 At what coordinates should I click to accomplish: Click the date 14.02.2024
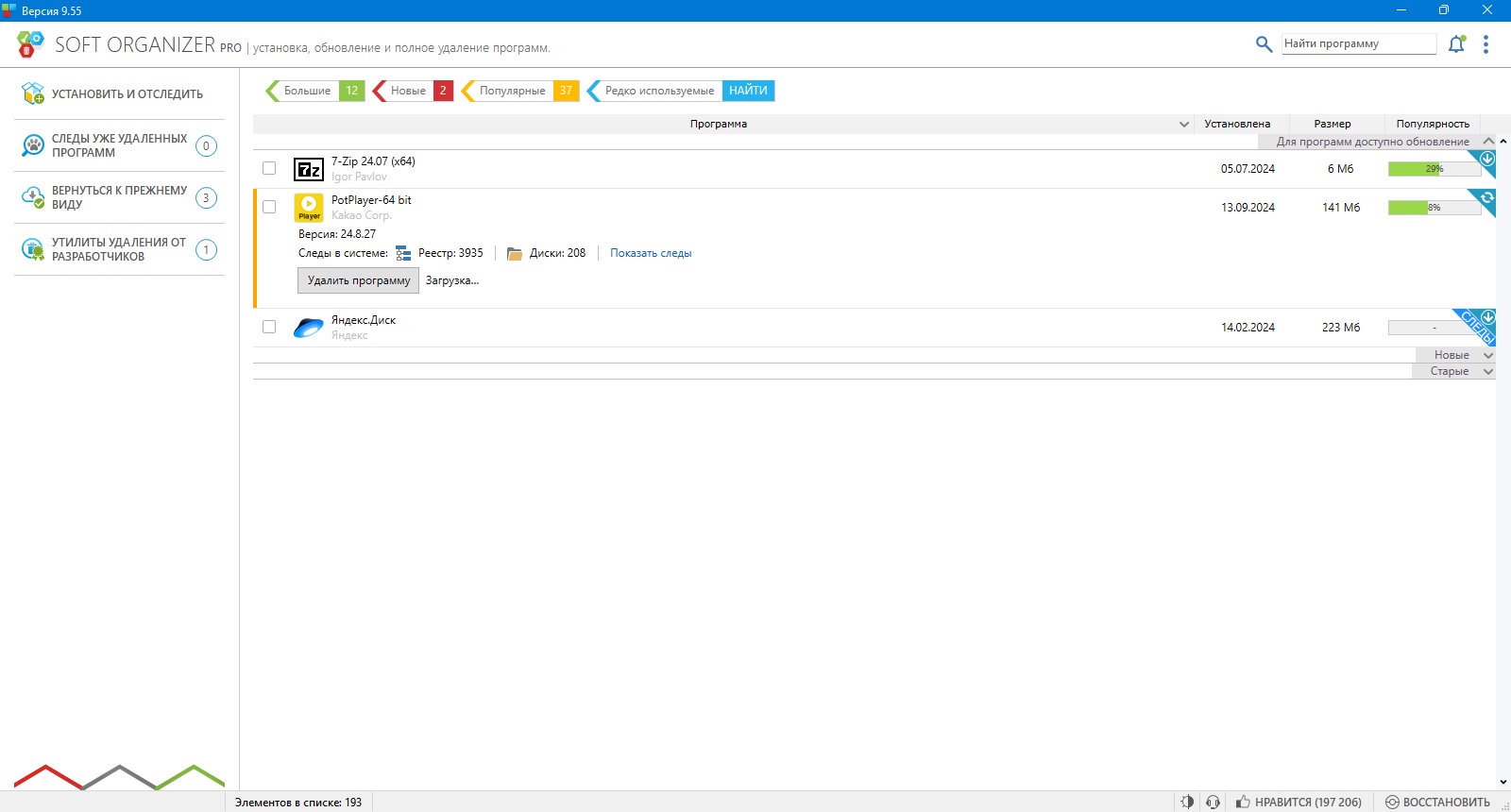(x=1248, y=328)
